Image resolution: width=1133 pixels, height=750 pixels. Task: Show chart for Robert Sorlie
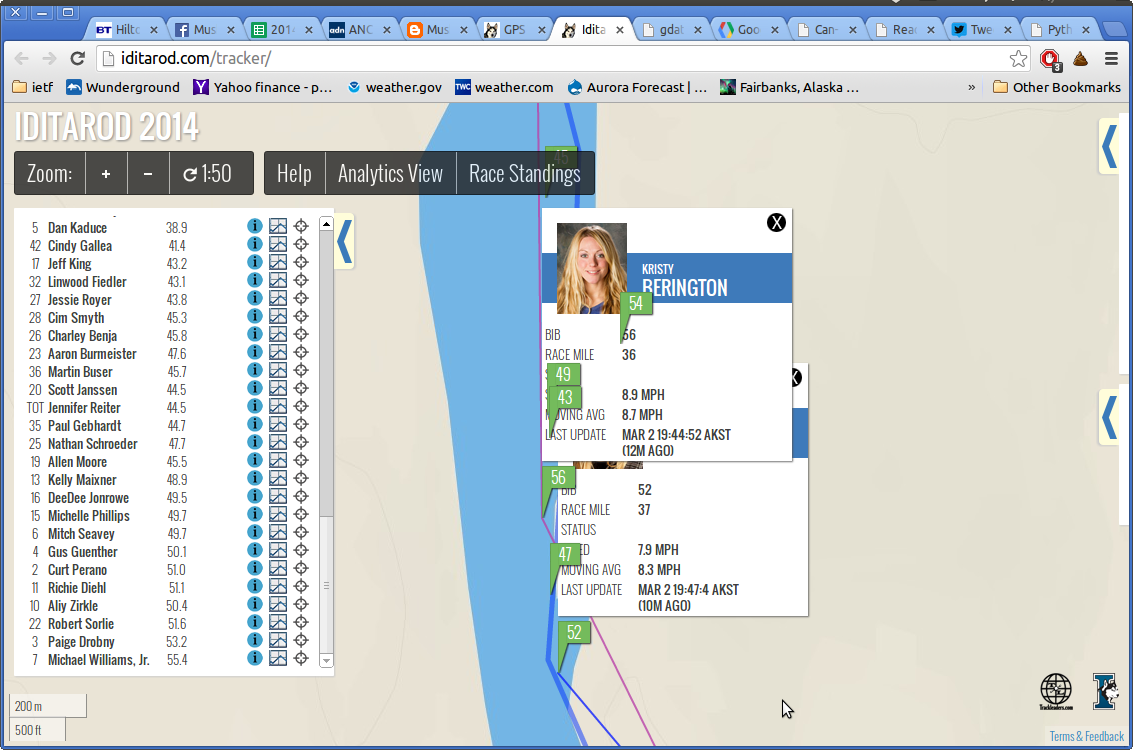[278, 622]
